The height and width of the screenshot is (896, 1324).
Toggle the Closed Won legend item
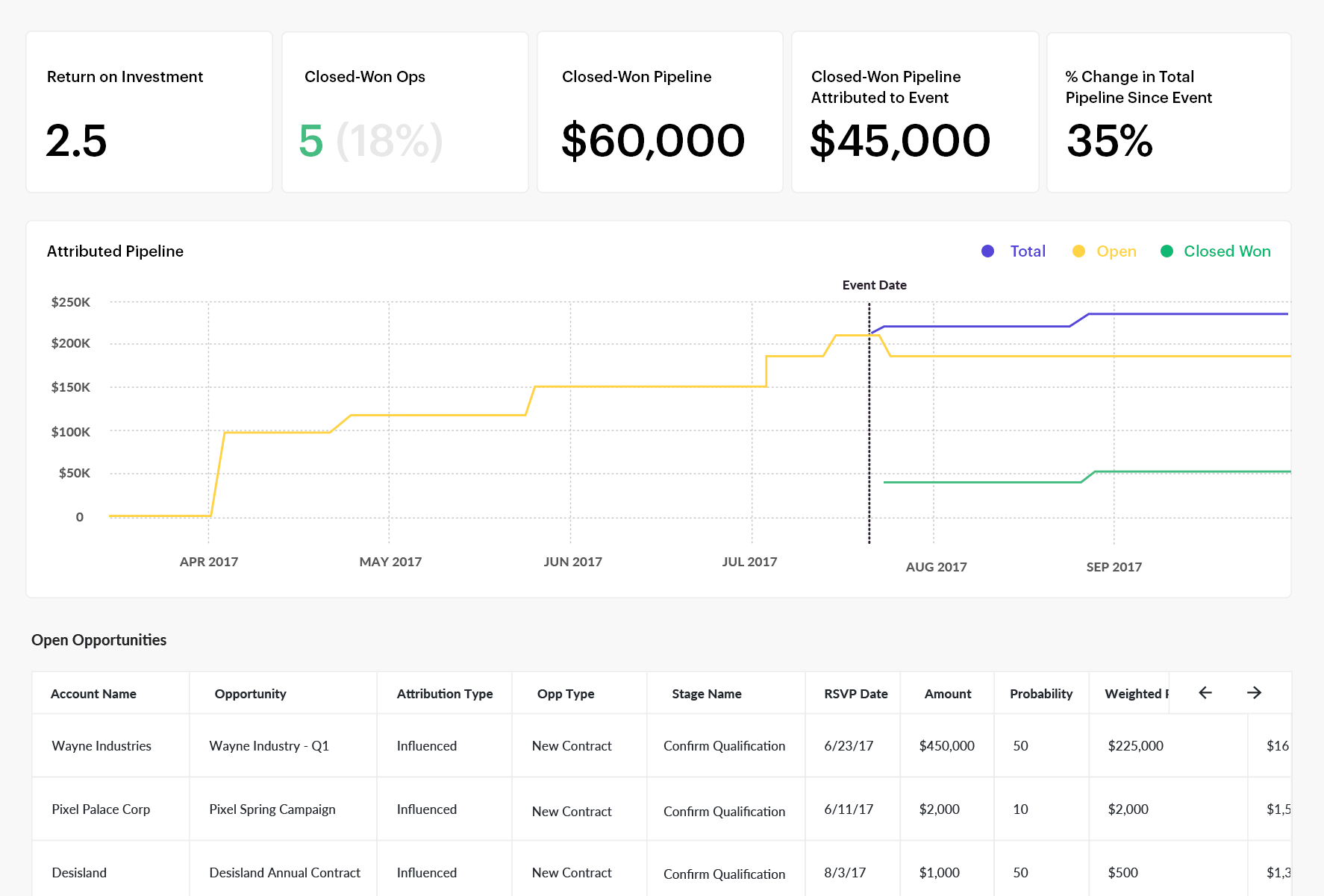coord(1226,251)
